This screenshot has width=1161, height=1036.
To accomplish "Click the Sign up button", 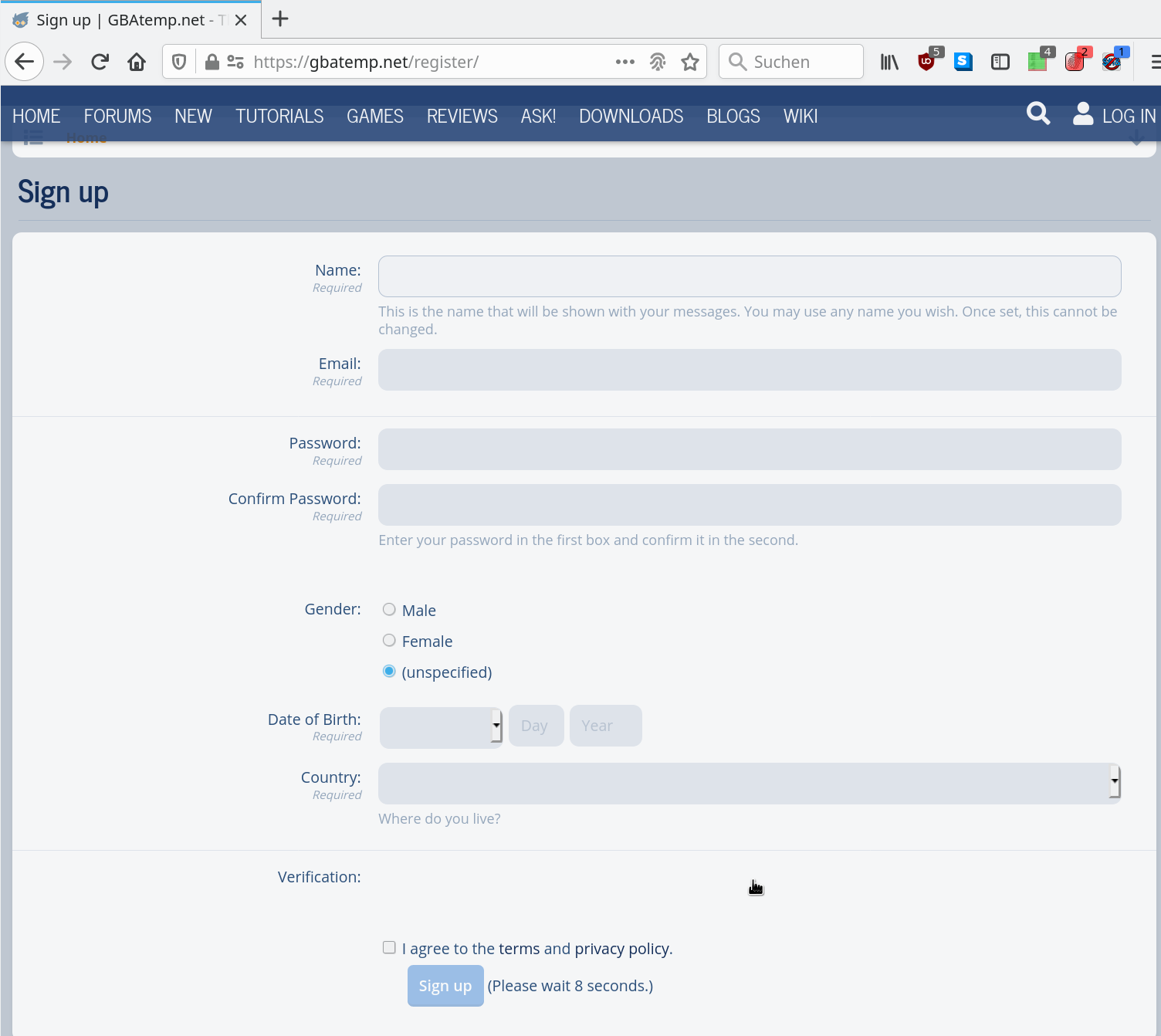I will tap(445, 986).
